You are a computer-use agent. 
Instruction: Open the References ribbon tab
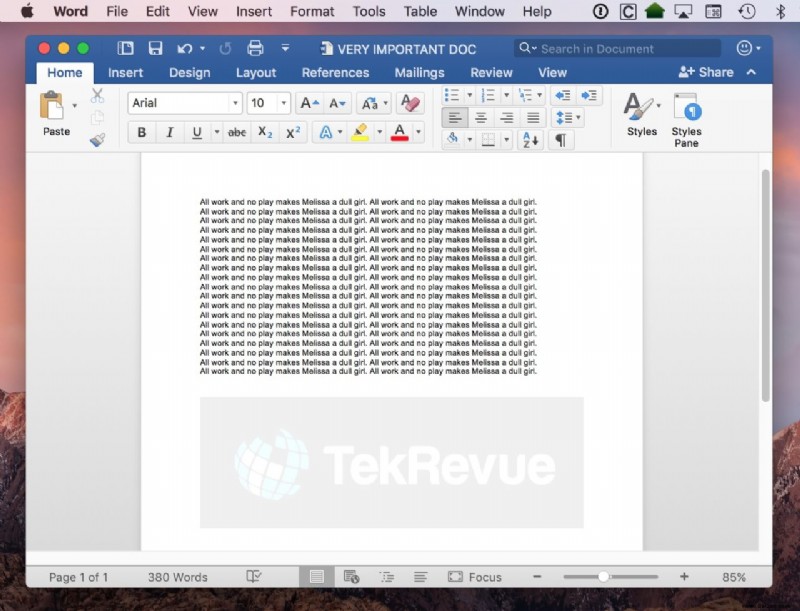coord(335,73)
